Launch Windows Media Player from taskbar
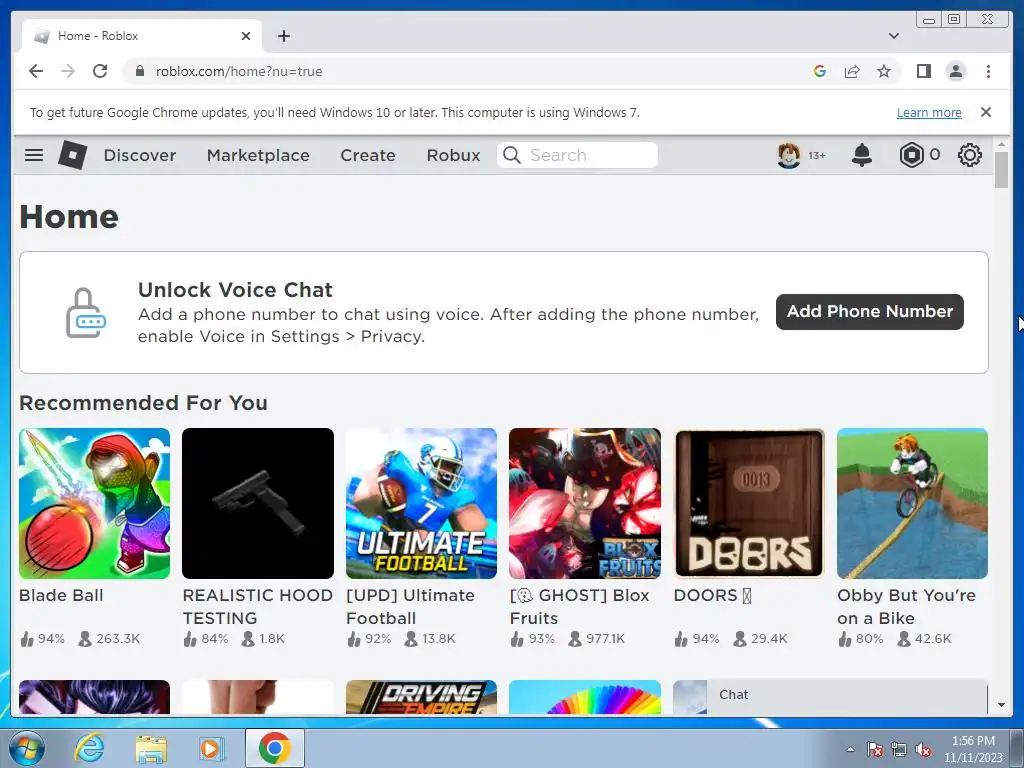1024x768 pixels. 211,748
